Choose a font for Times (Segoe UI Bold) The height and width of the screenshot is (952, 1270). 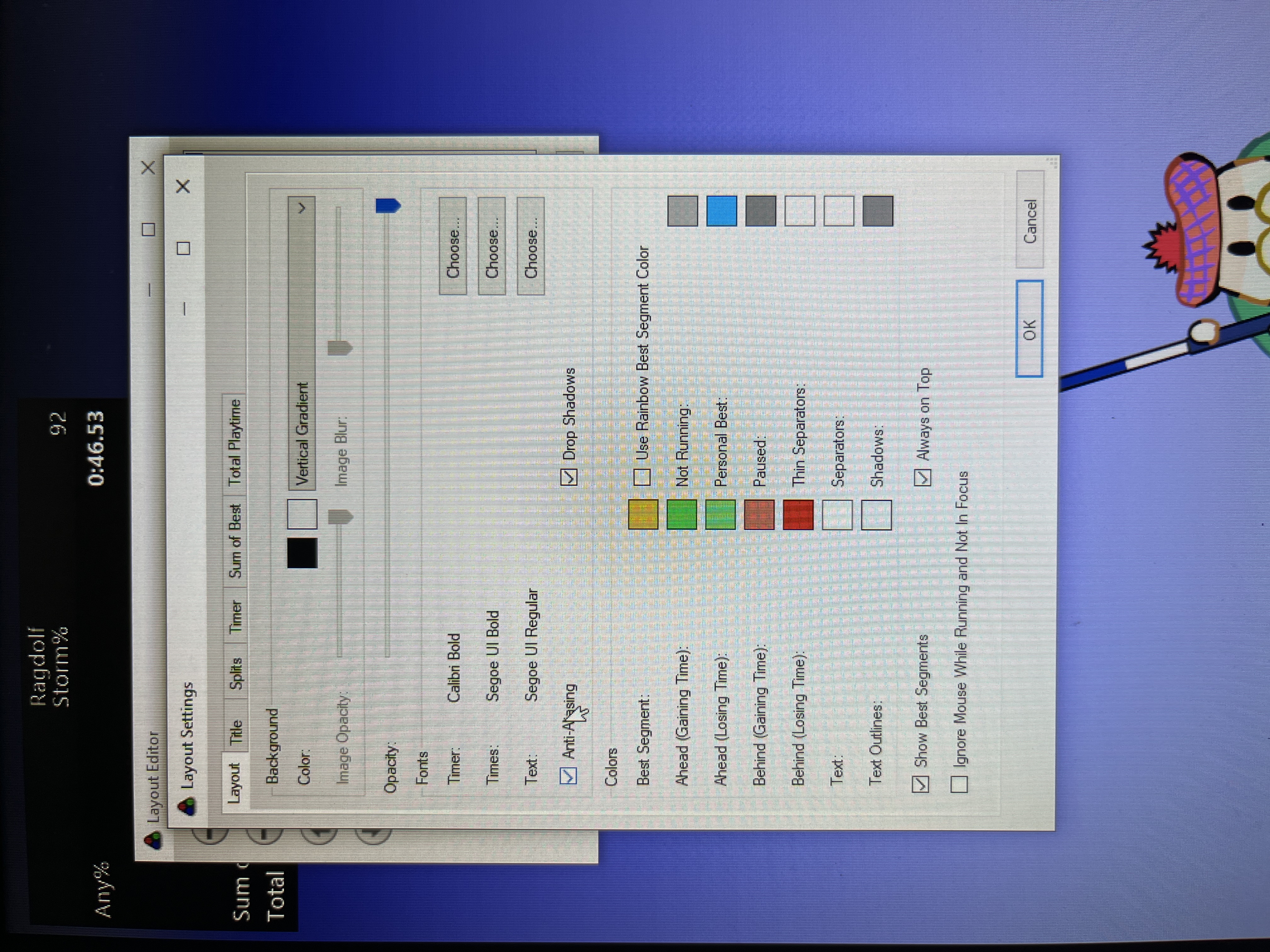click(492, 246)
